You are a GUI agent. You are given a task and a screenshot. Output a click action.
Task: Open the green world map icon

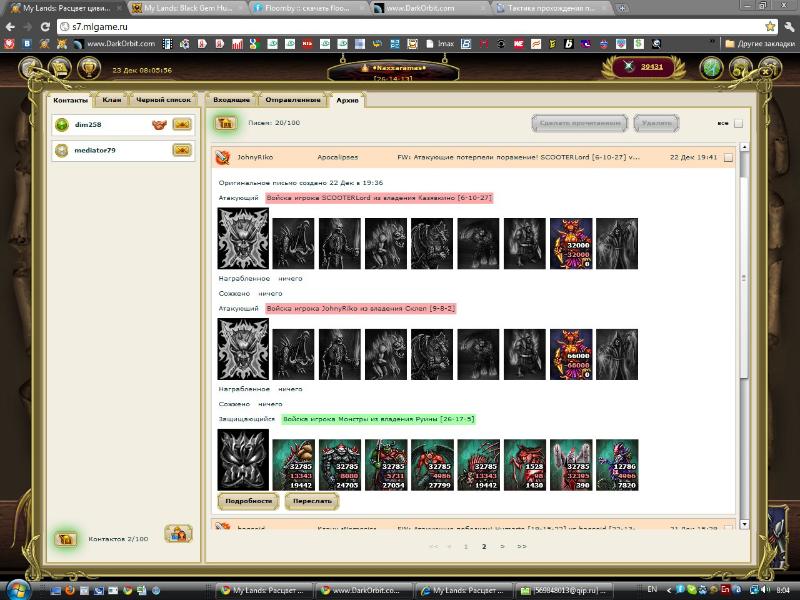pyautogui.click(x=711, y=68)
